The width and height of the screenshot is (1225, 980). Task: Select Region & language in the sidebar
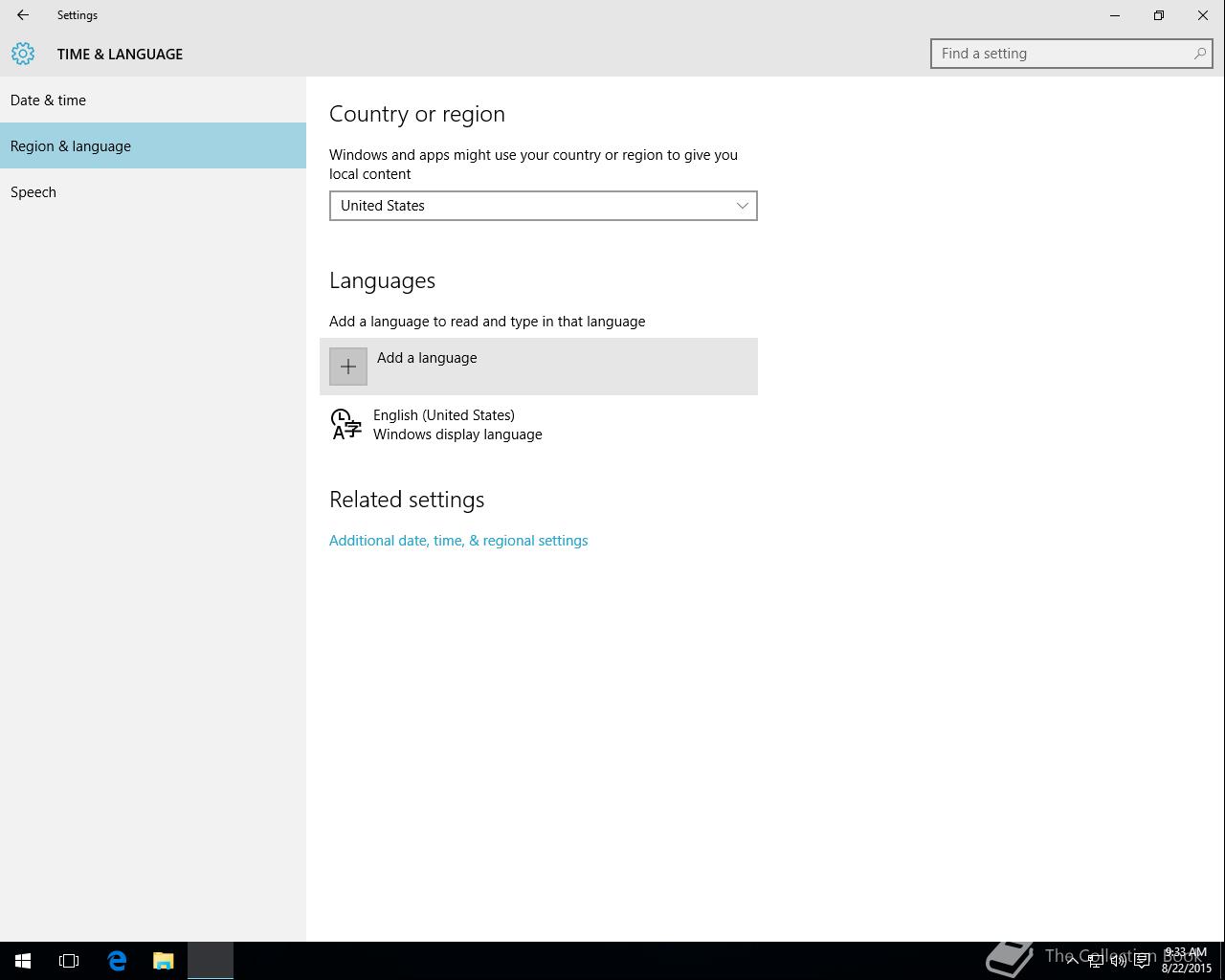[x=153, y=145]
